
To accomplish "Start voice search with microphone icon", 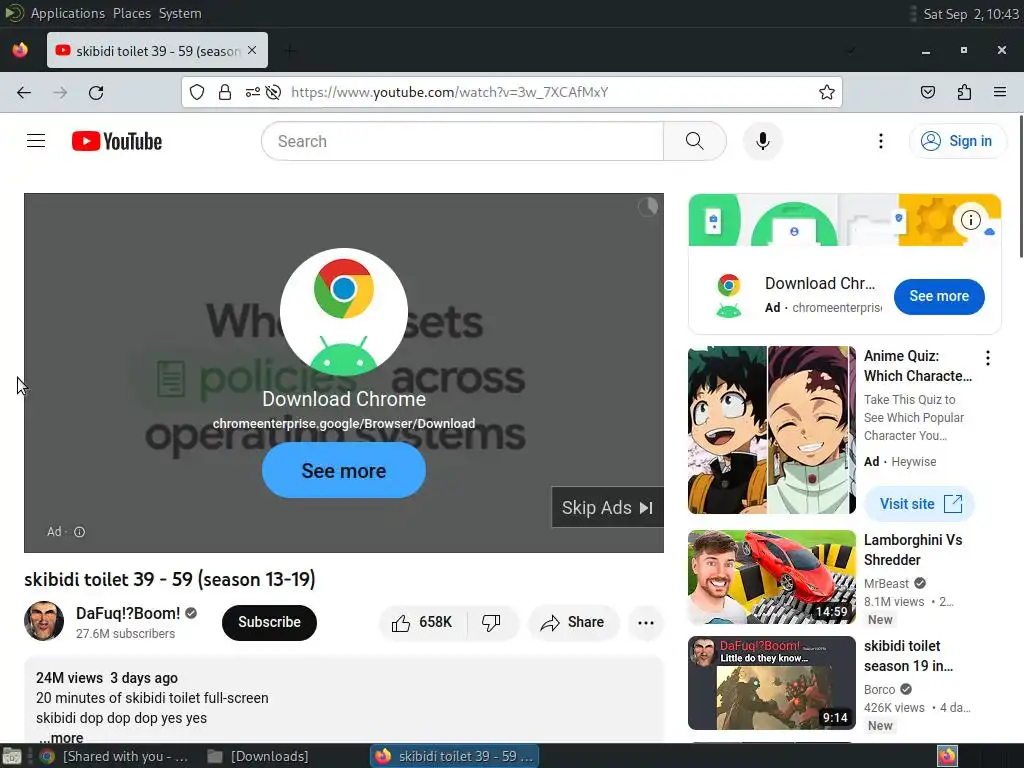I will 763,141.
